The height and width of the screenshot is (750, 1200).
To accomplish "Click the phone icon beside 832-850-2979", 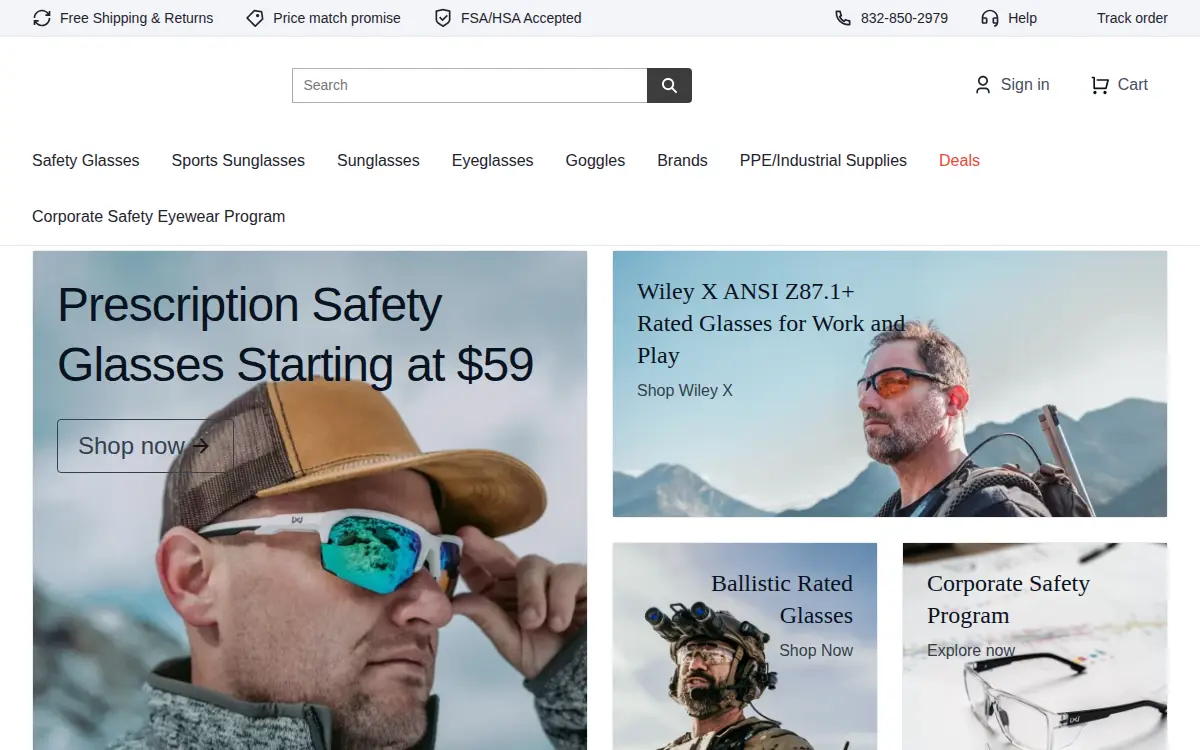I will tap(843, 18).
